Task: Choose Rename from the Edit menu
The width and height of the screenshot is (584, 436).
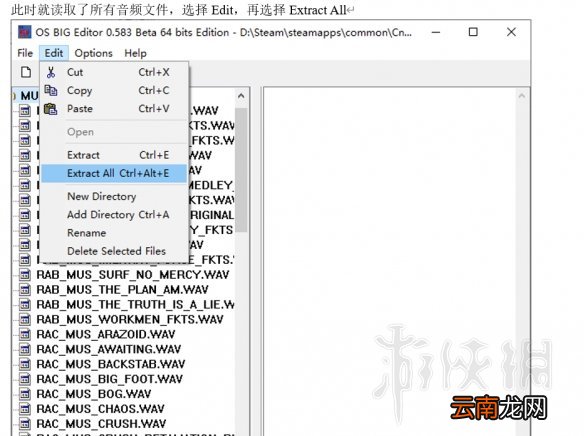Action: point(114,233)
